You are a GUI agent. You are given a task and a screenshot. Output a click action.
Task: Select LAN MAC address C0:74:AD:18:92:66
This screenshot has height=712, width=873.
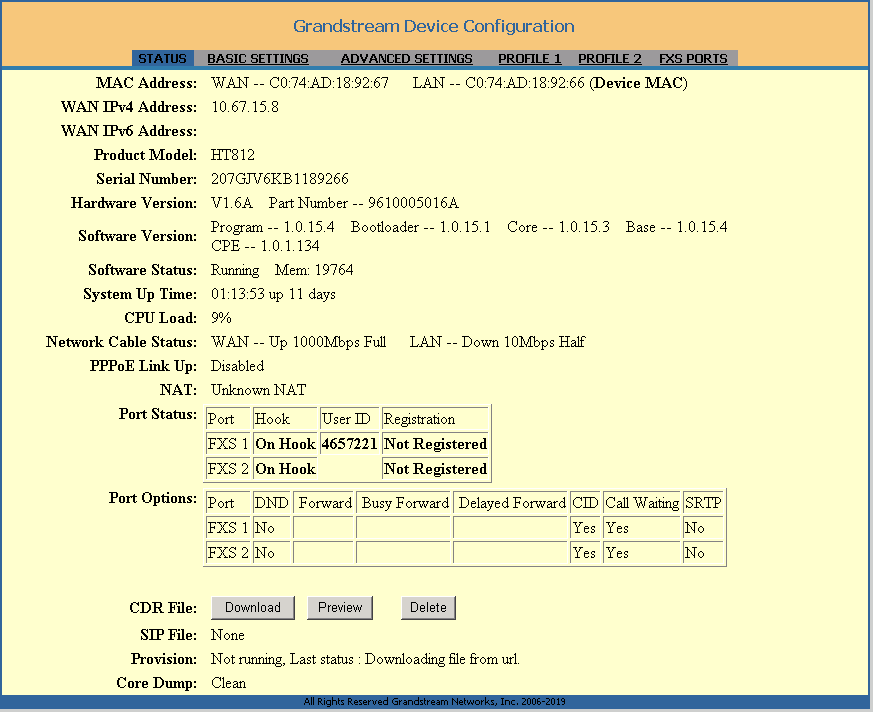point(525,83)
